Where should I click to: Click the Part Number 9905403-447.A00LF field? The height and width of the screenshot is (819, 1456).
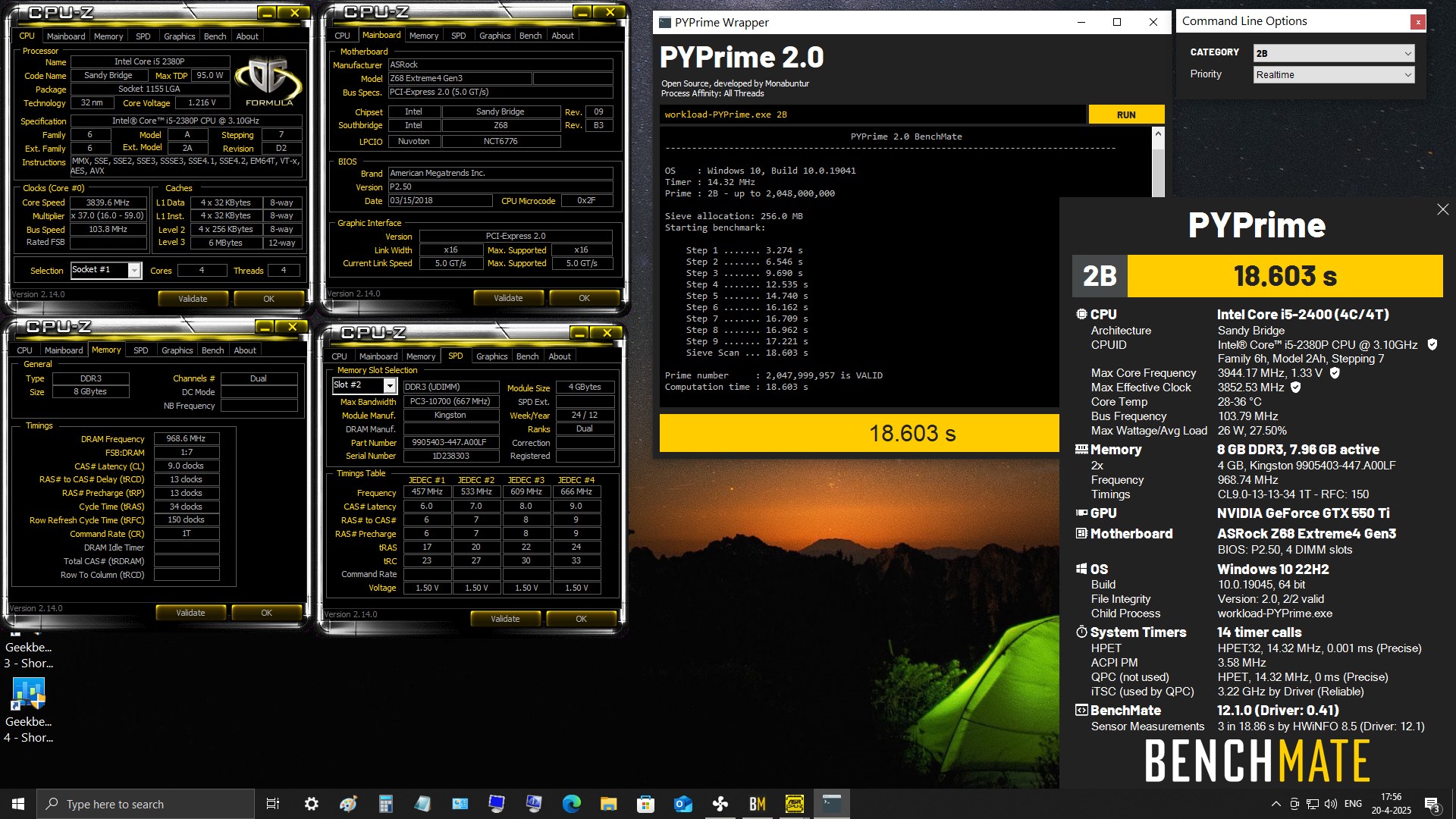pyautogui.click(x=451, y=443)
